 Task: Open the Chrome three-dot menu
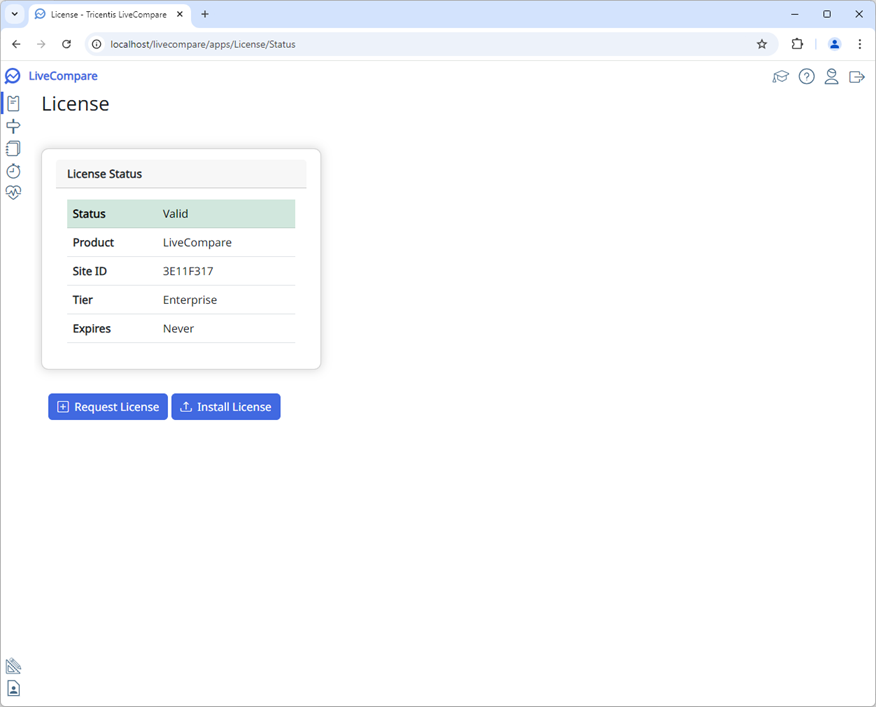click(860, 44)
